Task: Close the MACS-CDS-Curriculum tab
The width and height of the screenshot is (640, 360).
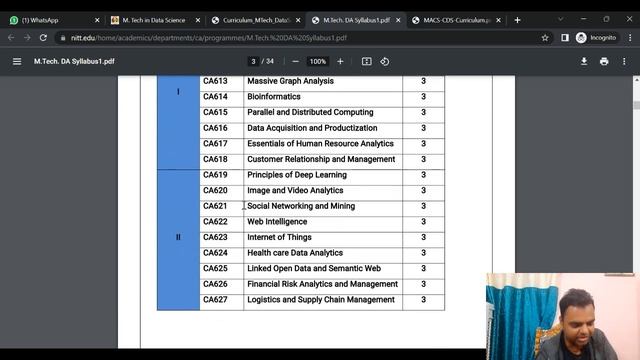Action: 498,20
